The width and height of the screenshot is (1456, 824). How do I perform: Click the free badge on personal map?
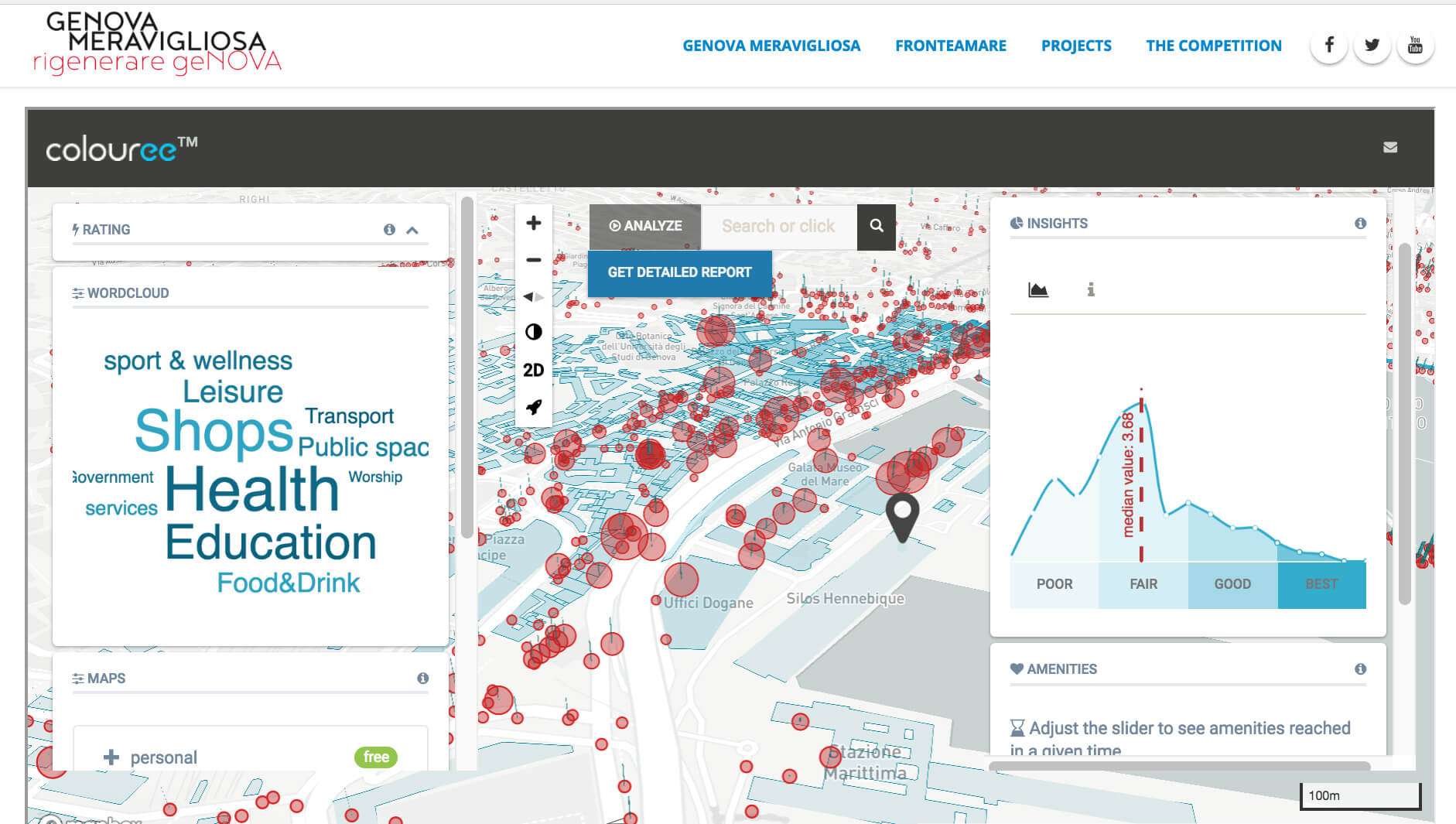[376, 757]
